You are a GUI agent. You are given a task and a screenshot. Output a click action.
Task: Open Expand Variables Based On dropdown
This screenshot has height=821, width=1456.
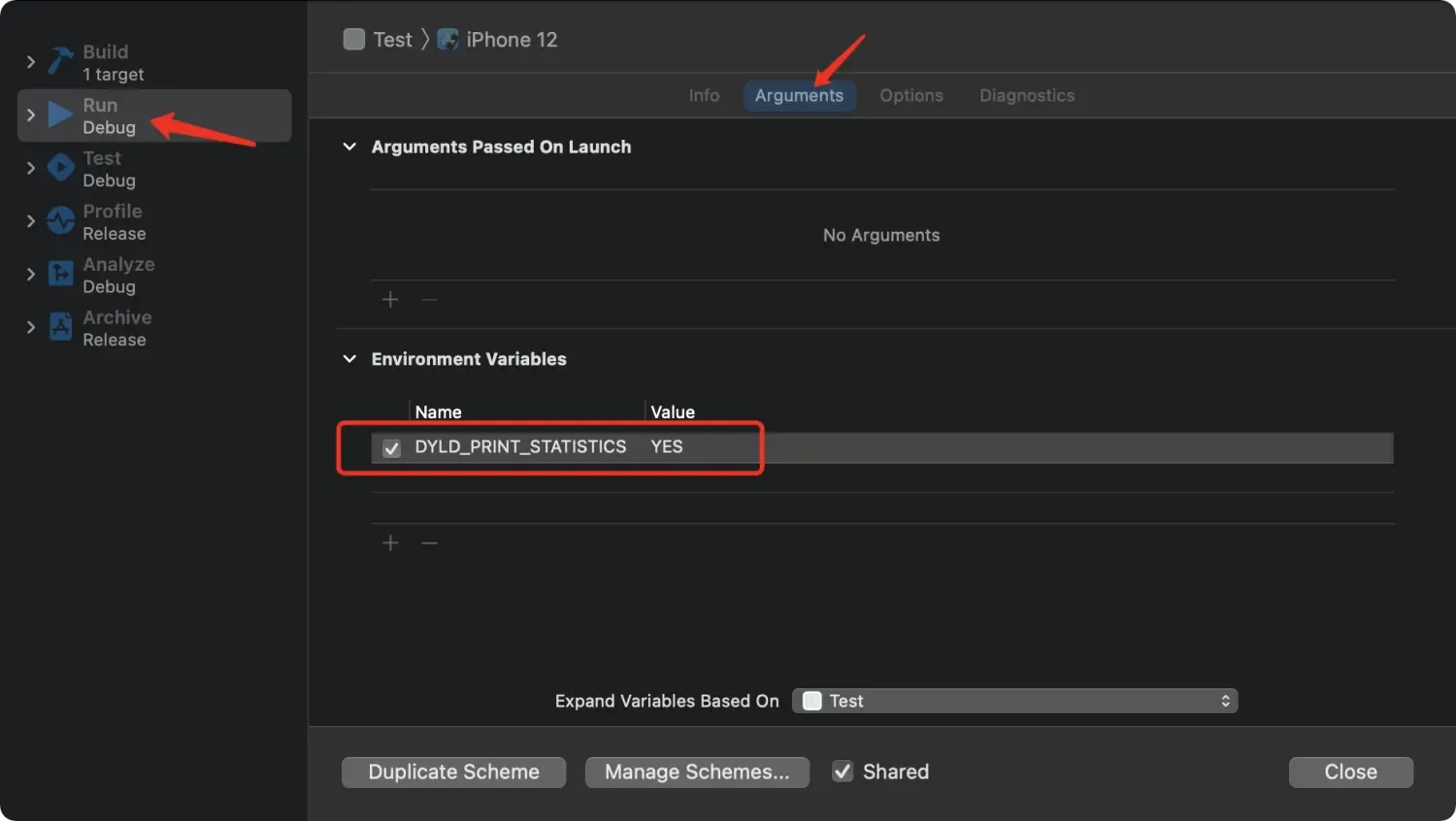coord(1014,701)
